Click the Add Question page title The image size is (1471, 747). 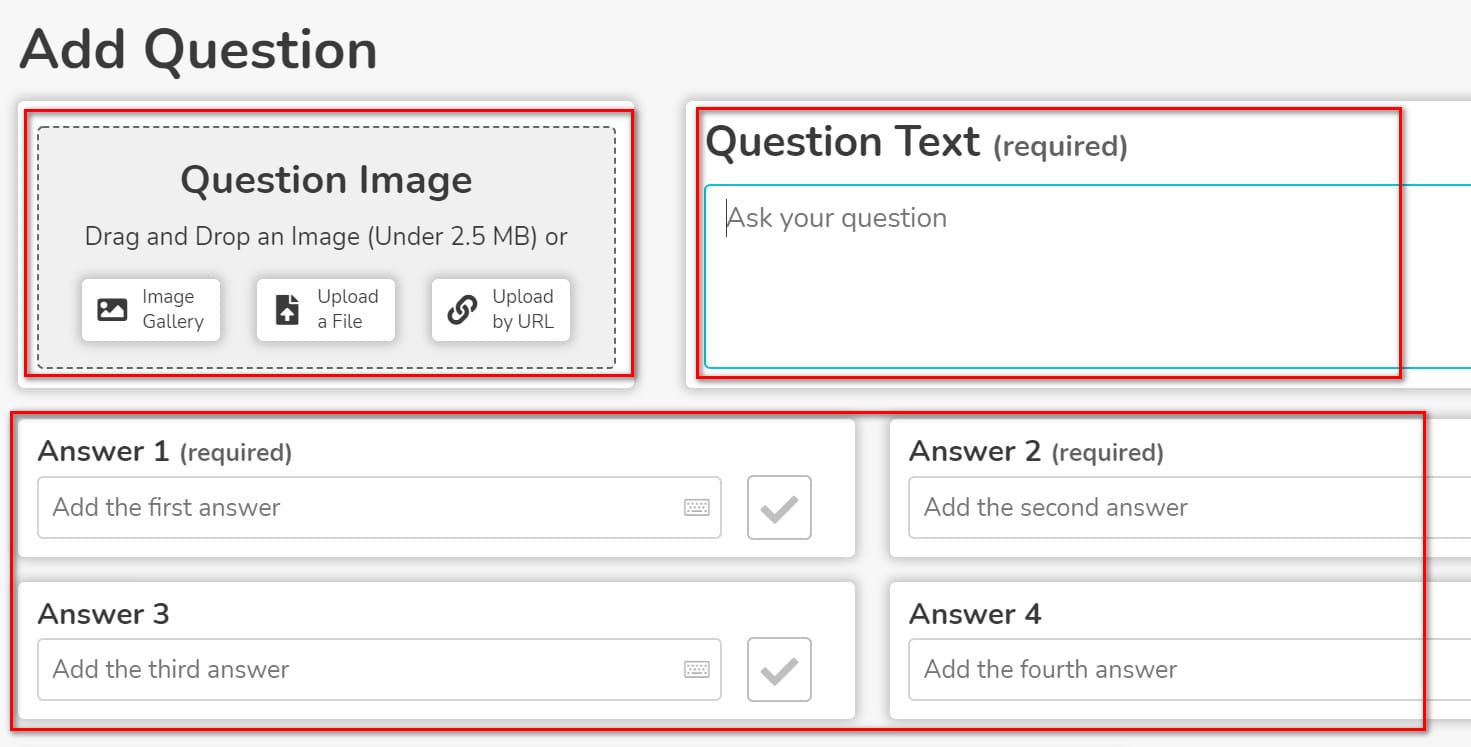pyautogui.click(x=198, y=50)
